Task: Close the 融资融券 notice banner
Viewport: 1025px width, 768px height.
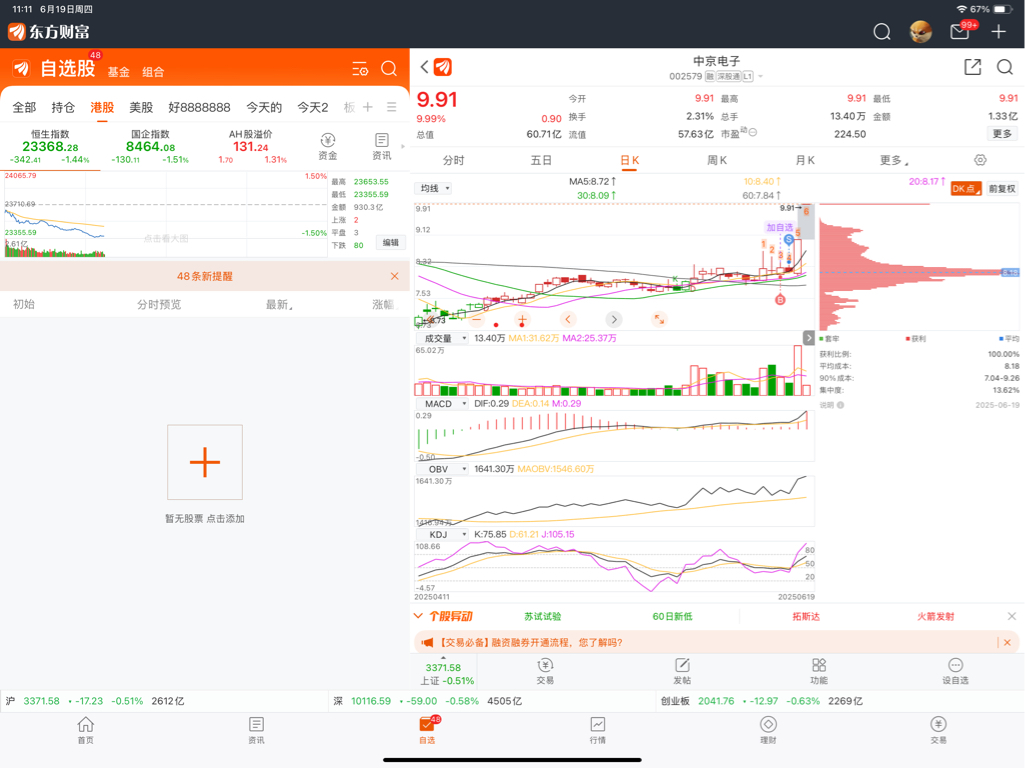Action: pos(1007,643)
